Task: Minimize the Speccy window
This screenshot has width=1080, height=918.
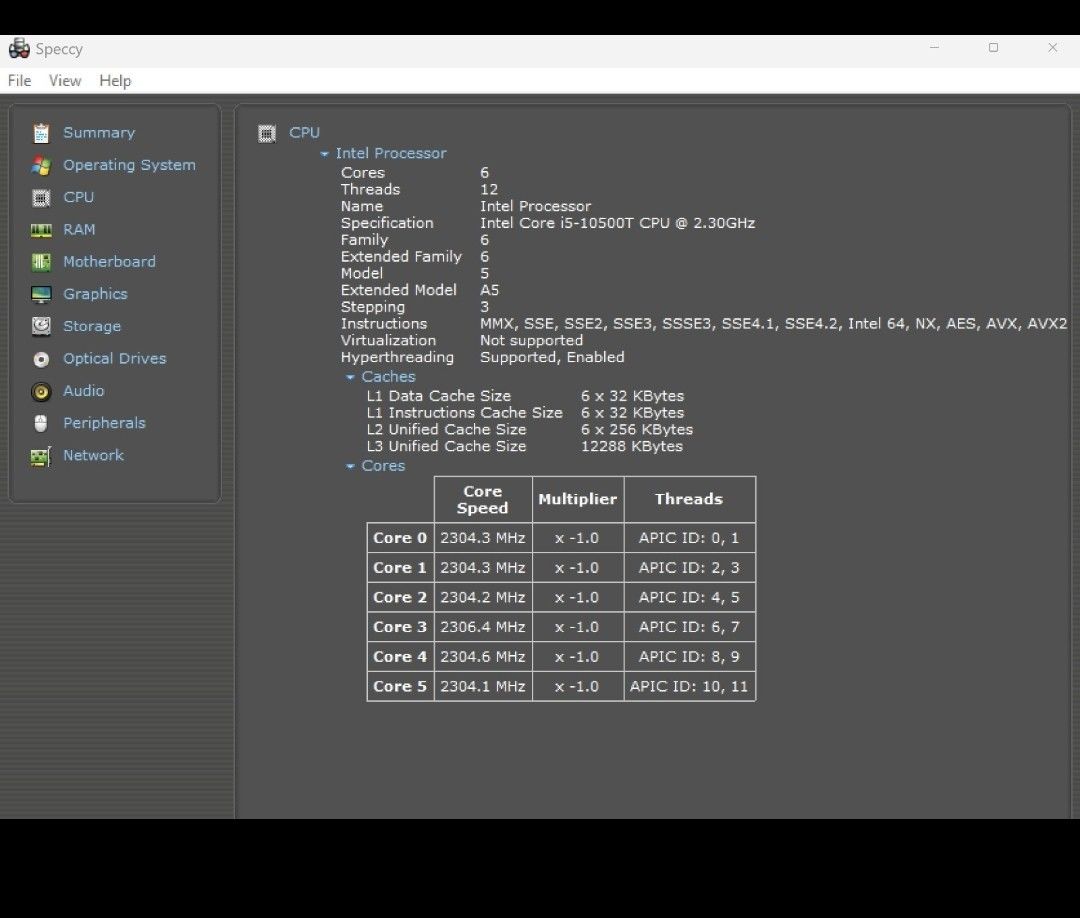Action: coord(935,48)
